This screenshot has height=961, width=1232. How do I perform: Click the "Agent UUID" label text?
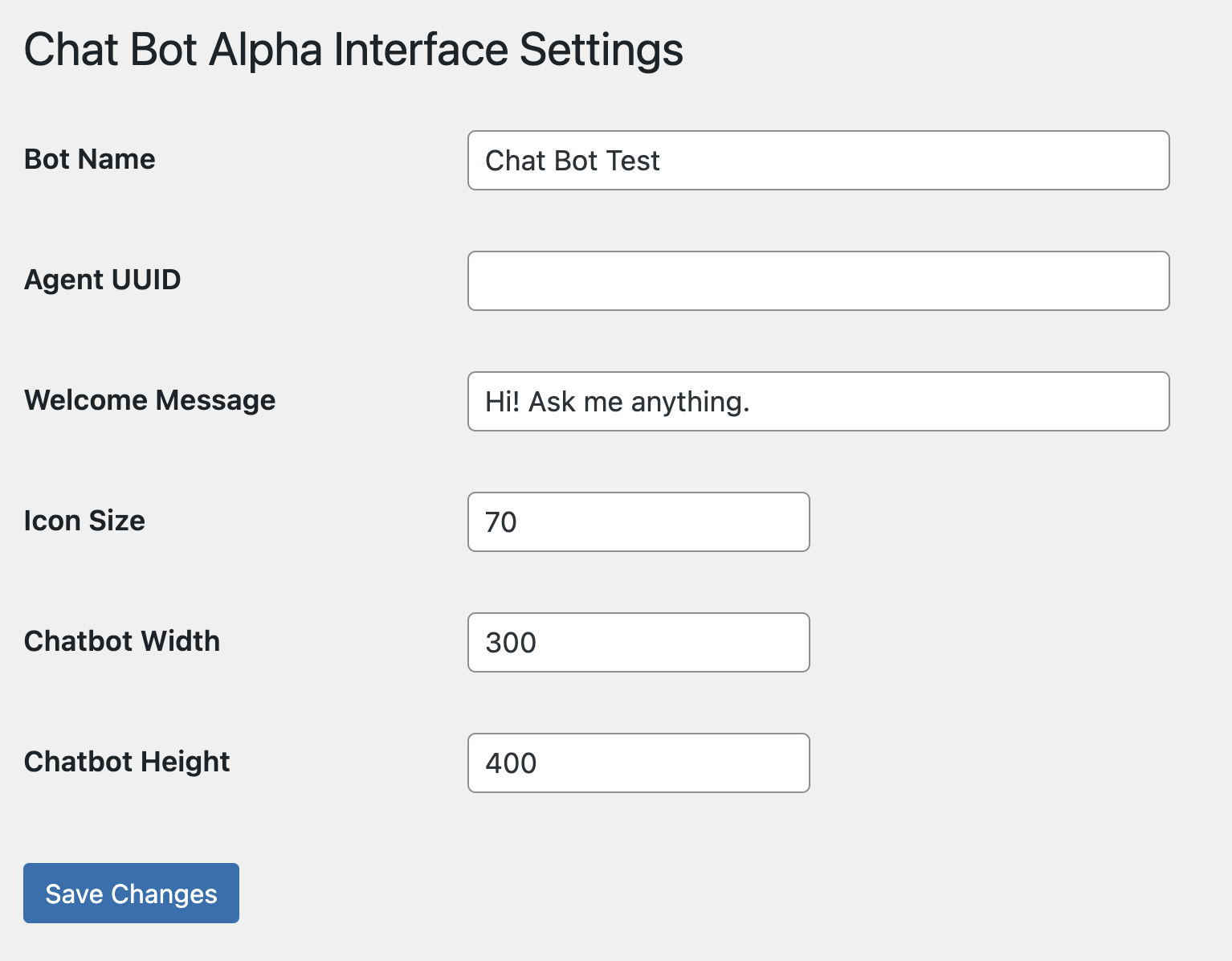click(x=103, y=280)
